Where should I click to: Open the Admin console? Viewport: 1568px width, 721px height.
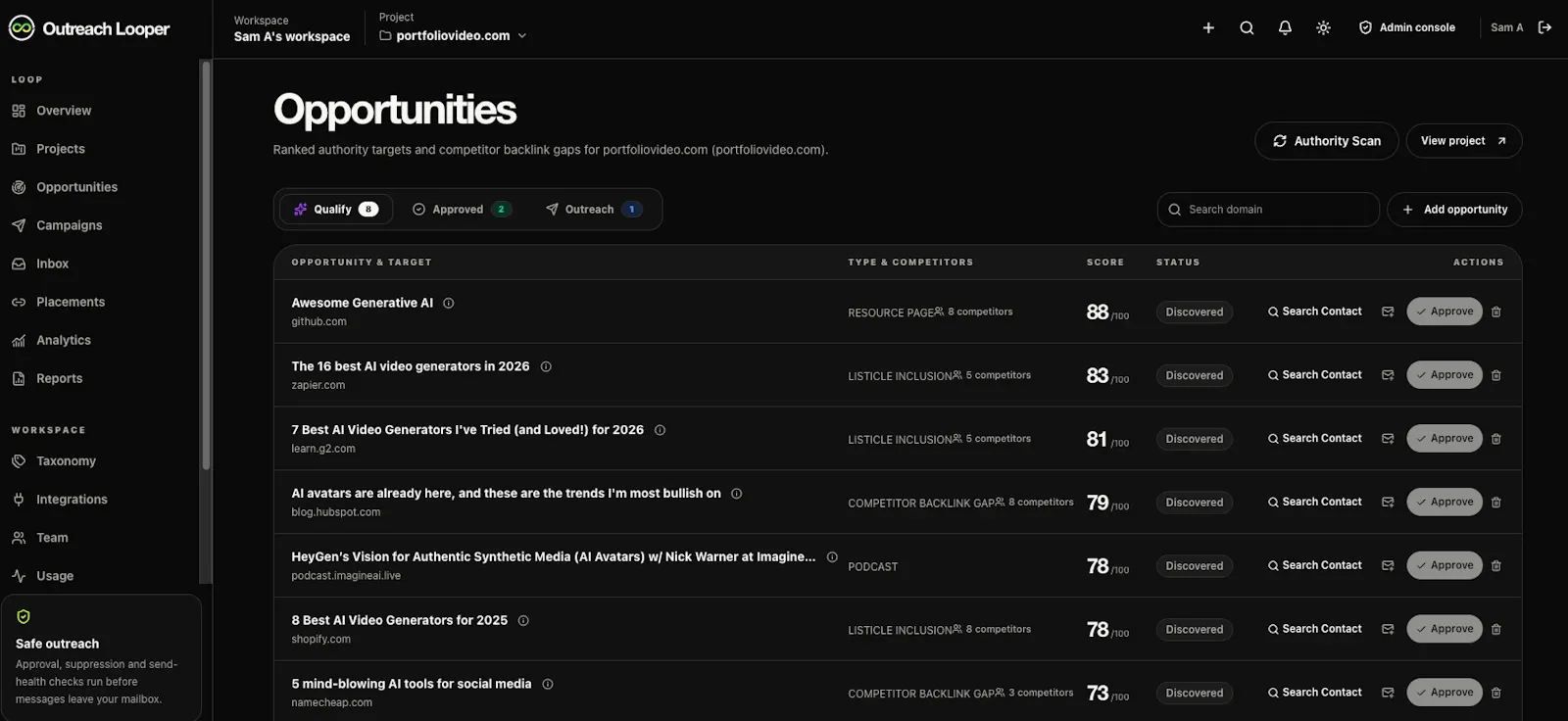click(1406, 27)
